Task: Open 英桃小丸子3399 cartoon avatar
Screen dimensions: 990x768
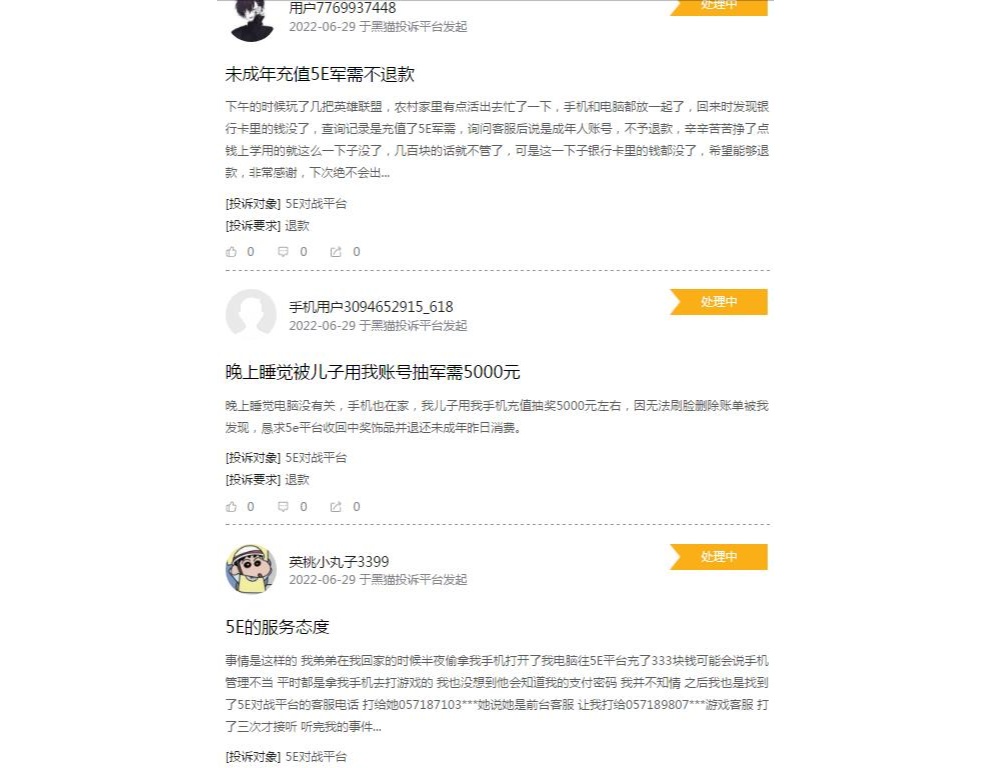Action: click(251, 569)
